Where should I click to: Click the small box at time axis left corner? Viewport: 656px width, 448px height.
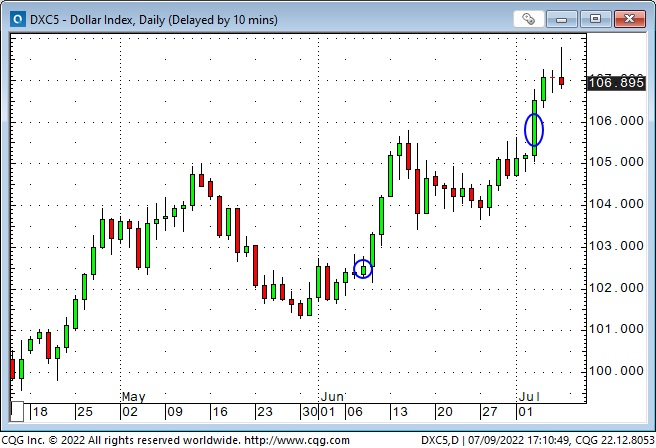pyautogui.click(x=17, y=412)
